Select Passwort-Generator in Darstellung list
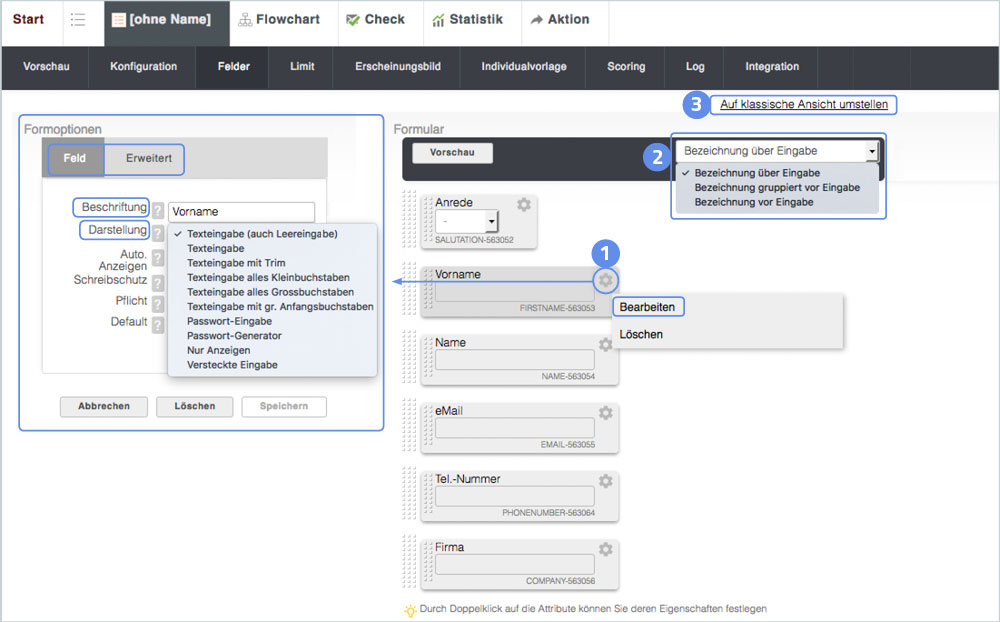 click(x=234, y=336)
